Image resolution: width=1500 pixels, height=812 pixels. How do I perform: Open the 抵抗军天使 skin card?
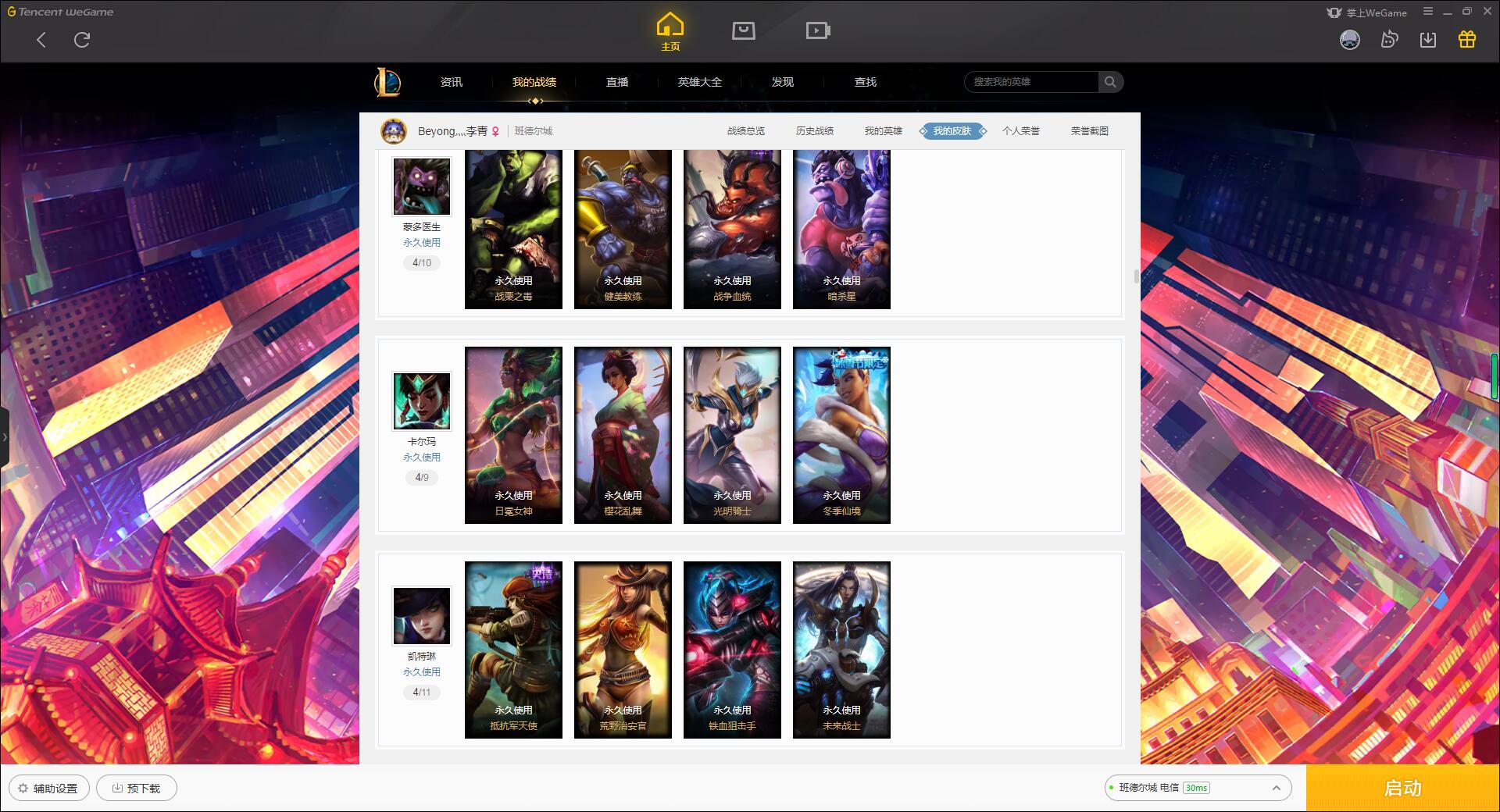coord(513,650)
